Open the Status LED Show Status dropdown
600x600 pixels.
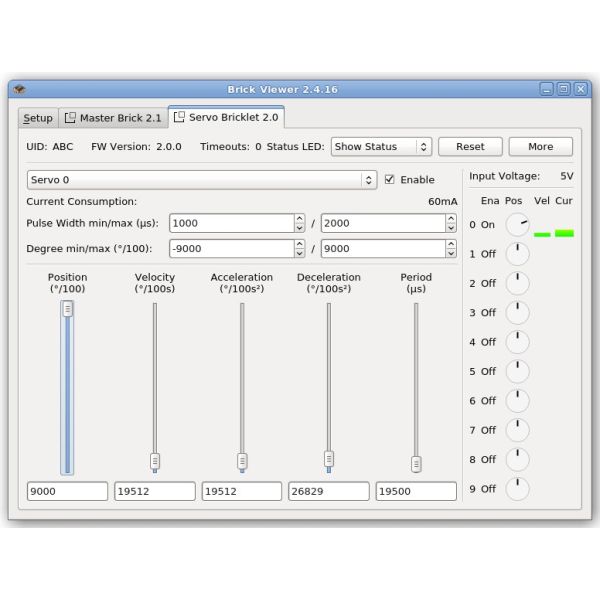point(382,147)
